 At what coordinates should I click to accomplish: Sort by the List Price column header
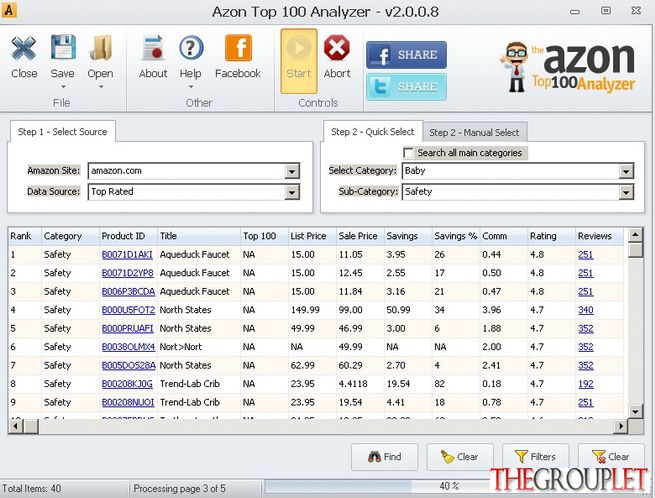coord(312,236)
